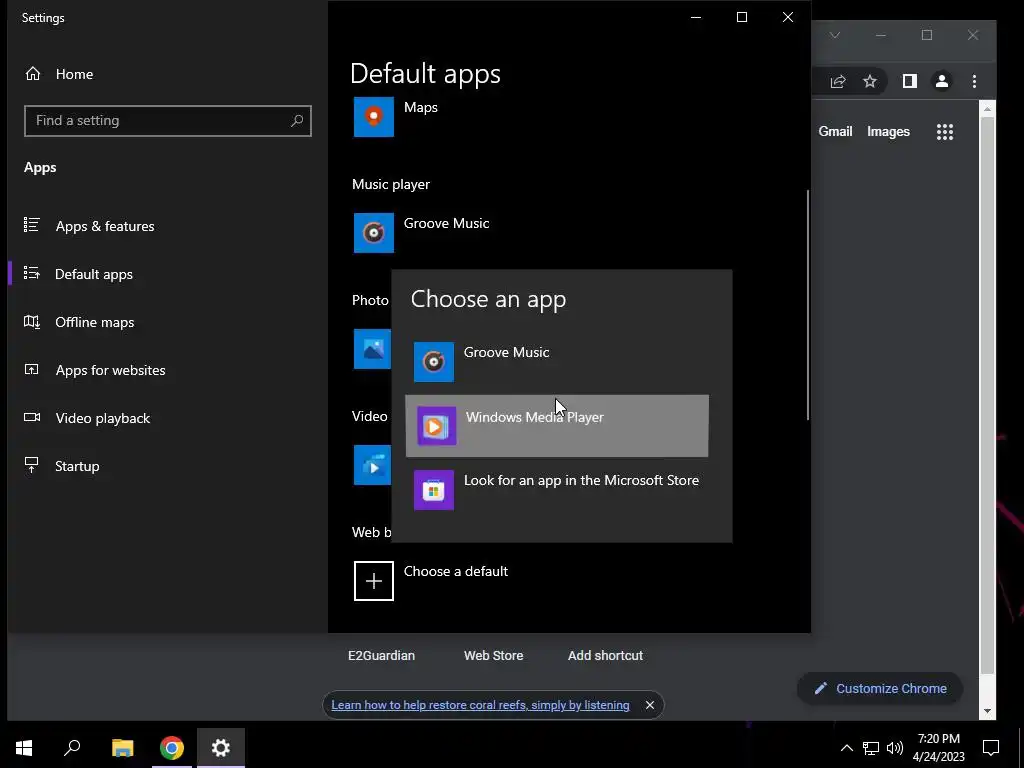This screenshot has height=768, width=1024.
Task: Open the volume tray icon
Action: click(x=895, y=748)
